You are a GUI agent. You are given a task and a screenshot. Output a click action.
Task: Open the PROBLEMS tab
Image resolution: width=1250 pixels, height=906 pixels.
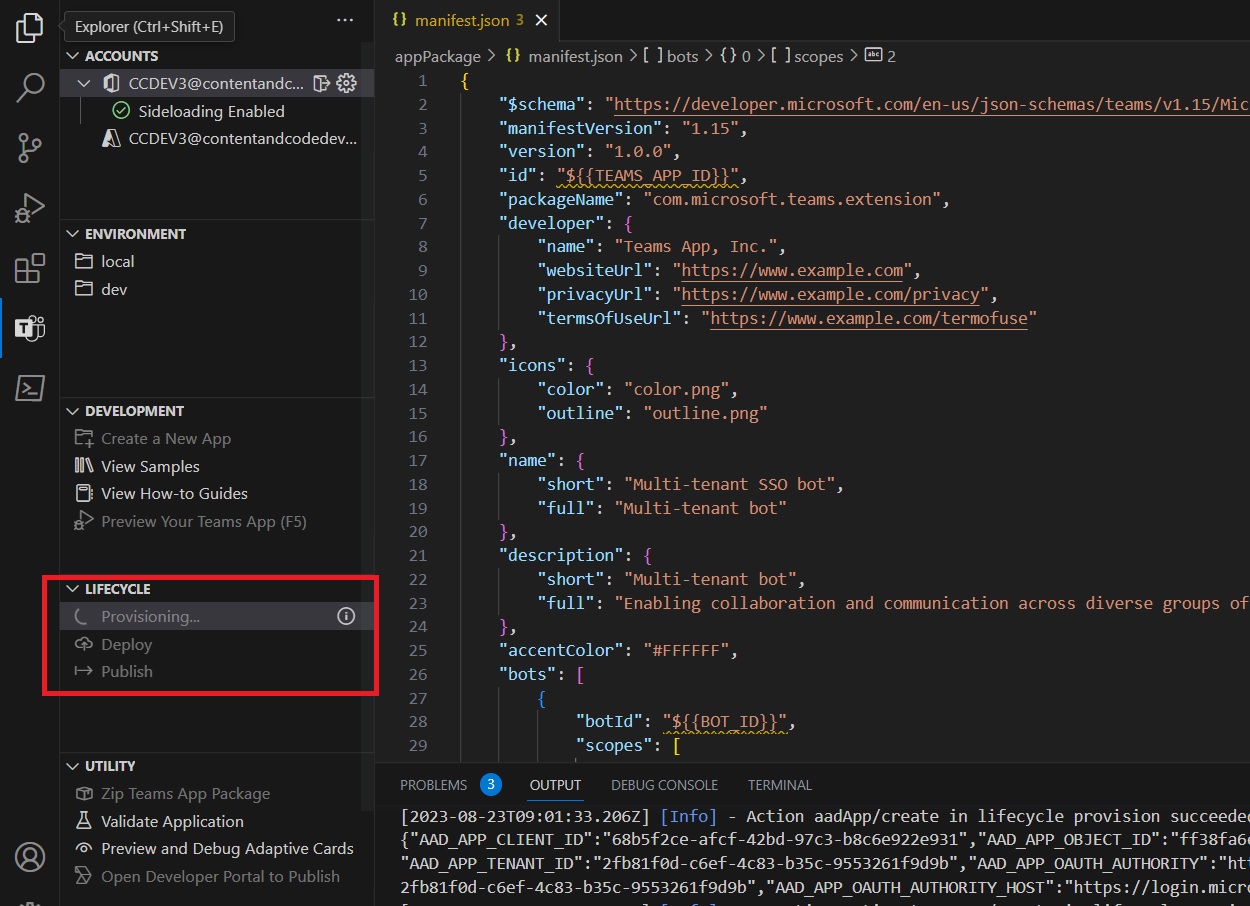tap(435, 785)
